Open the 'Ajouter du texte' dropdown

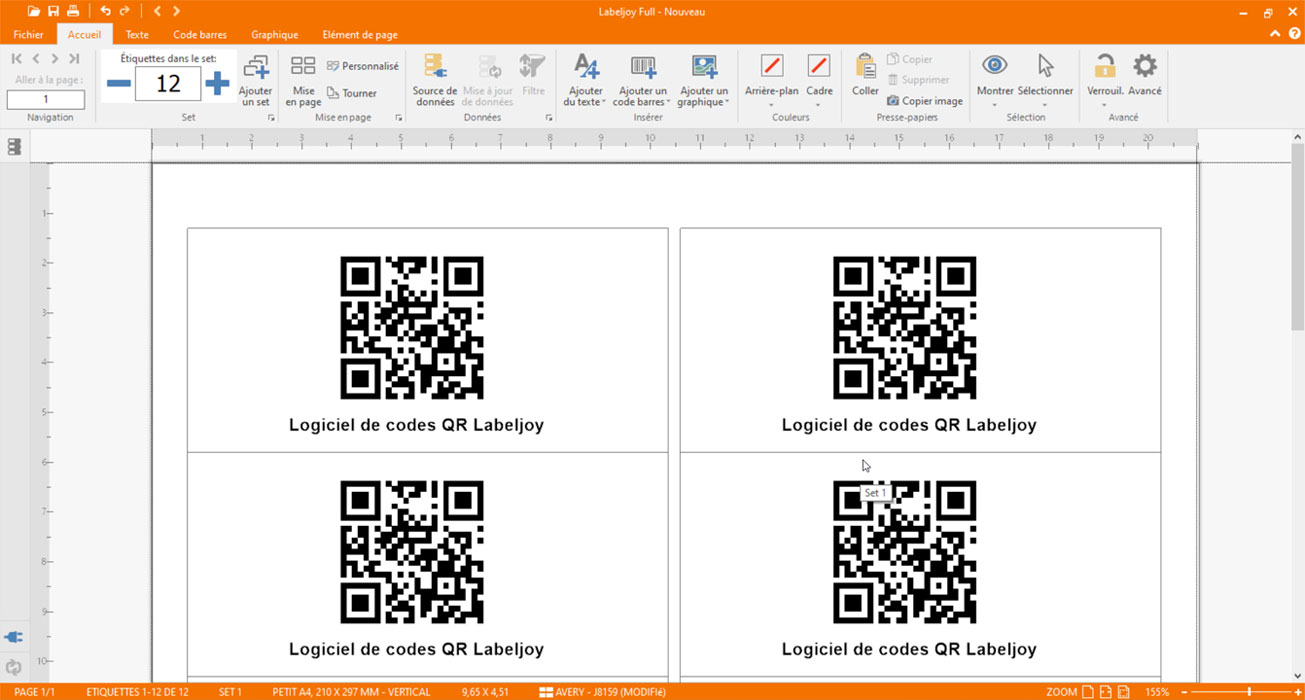(586, 80)
